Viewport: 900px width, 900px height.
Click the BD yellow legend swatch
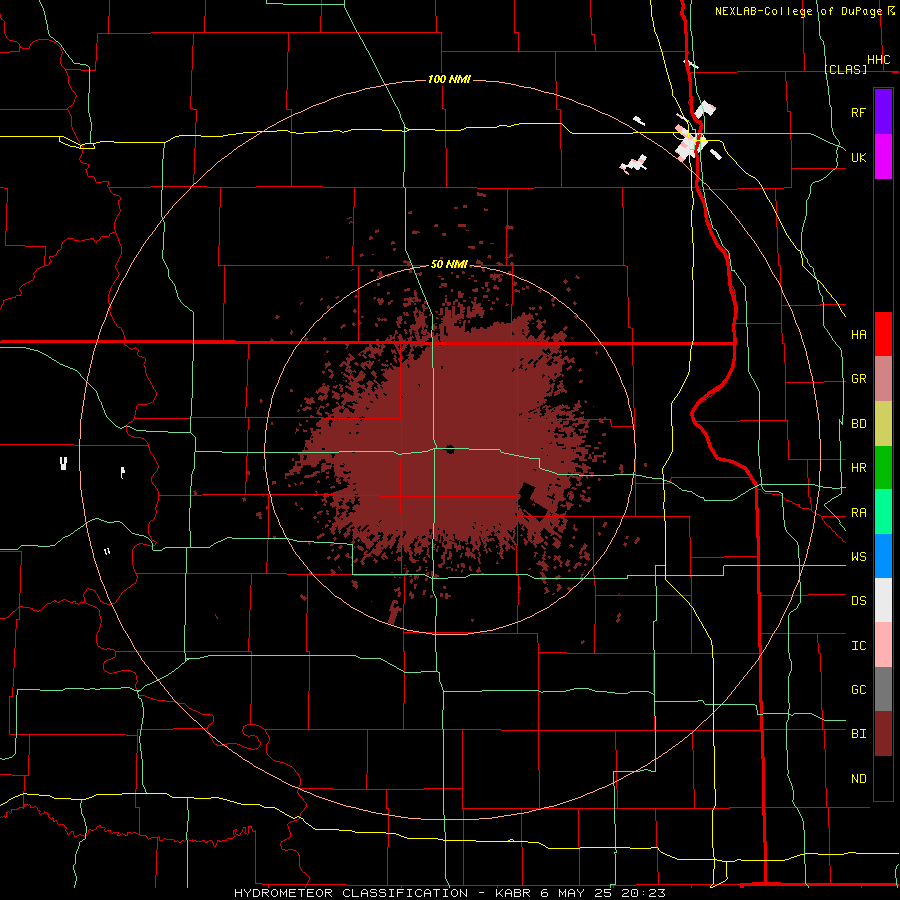click(x=883, y=423)
